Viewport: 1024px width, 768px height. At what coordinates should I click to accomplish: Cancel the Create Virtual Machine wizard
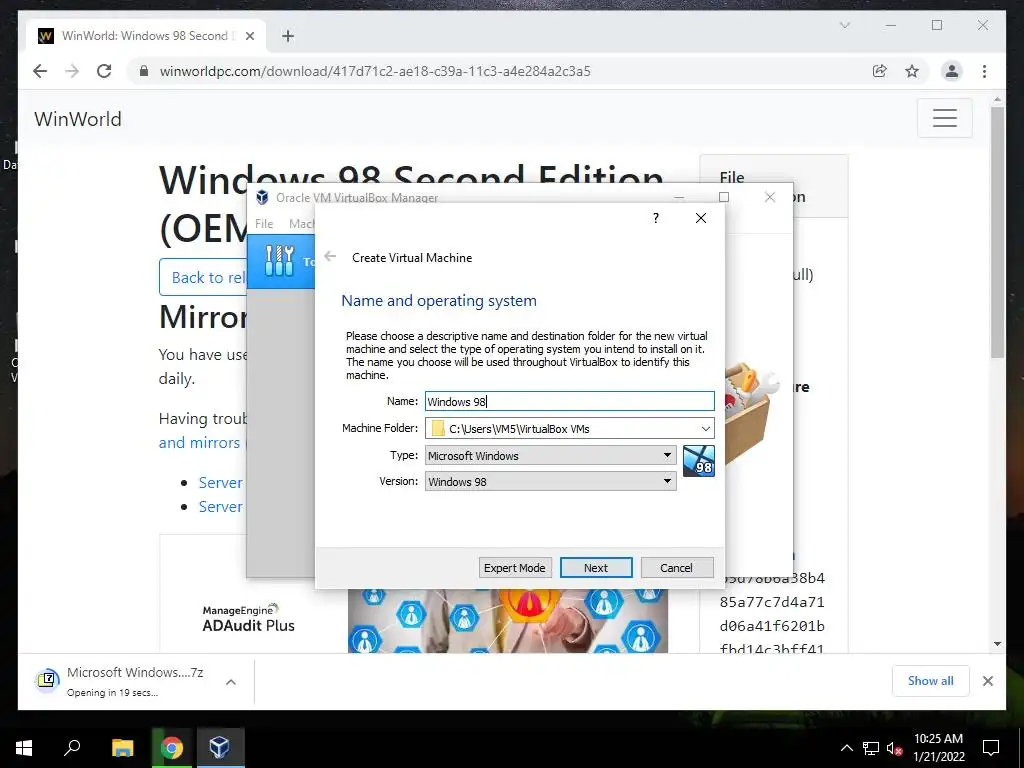tap(676, 568)
